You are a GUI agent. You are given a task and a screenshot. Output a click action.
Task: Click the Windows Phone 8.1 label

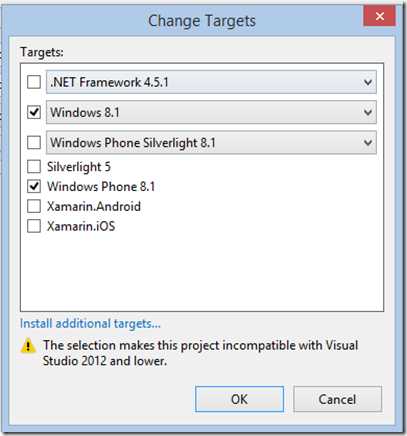pyautogui.click(x=101, y=187)
